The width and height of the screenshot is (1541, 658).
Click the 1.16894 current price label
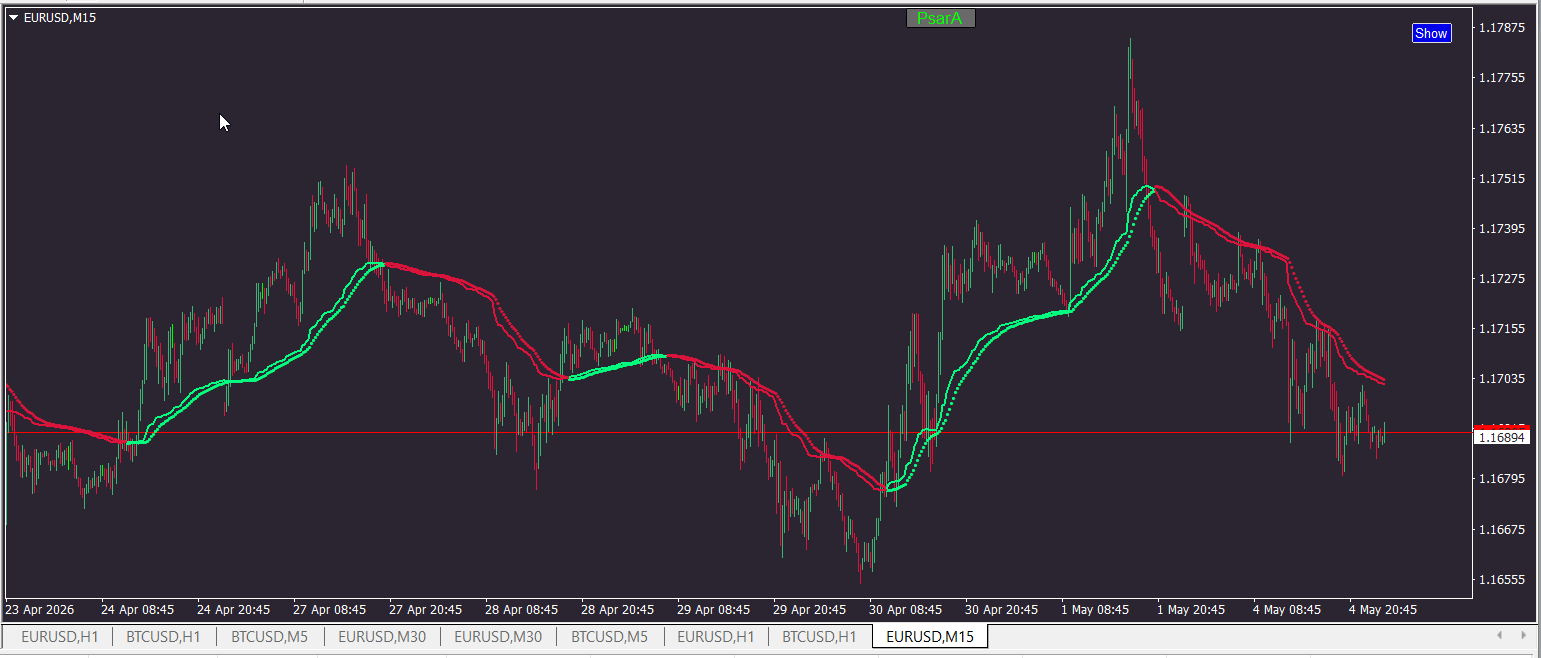point(1502,437)
